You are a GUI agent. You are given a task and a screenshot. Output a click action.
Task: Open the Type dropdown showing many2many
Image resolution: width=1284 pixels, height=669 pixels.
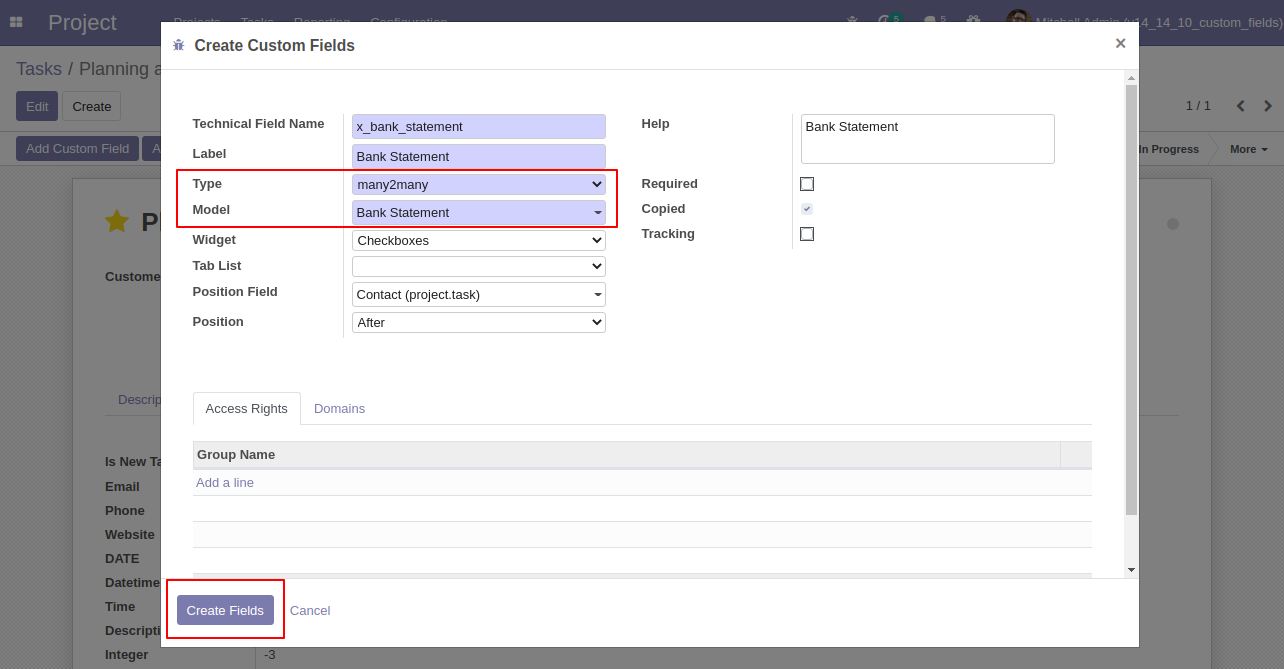(x=479, y=184)
